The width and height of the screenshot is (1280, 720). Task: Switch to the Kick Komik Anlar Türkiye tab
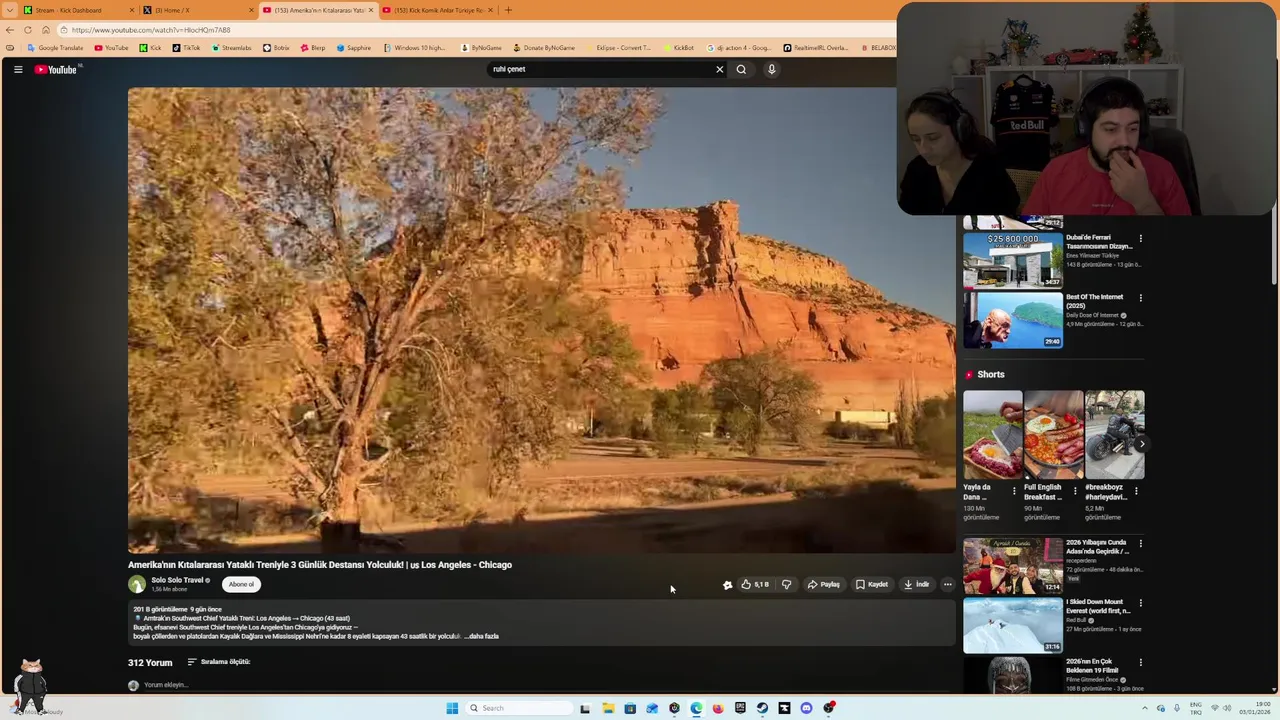pyautogui.click(x=436, y=10)
